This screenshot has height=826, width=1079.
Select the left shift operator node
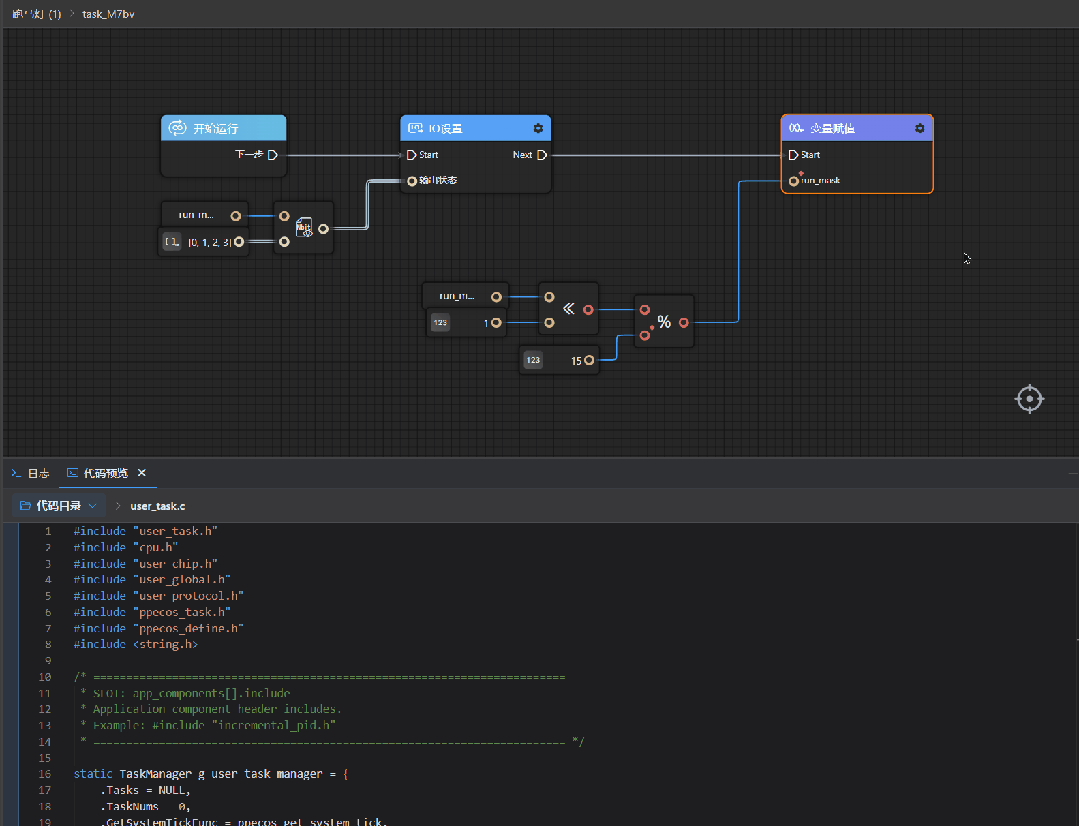click(x=568, y=308)
